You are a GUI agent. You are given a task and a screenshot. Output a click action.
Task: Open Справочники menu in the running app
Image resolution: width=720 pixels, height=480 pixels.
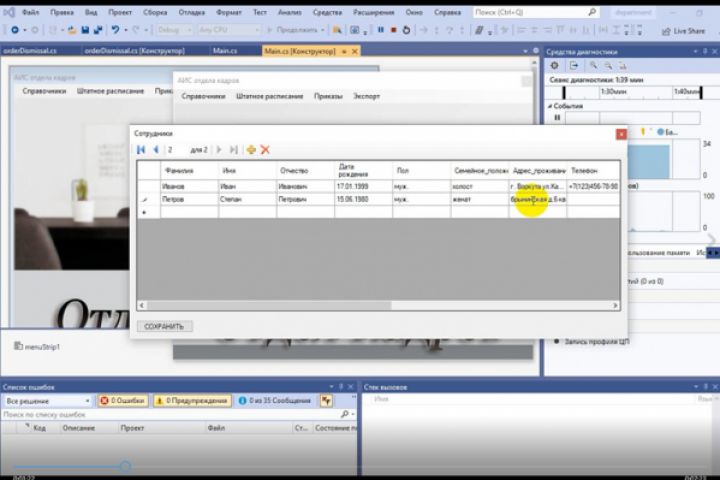click(203, 96)
